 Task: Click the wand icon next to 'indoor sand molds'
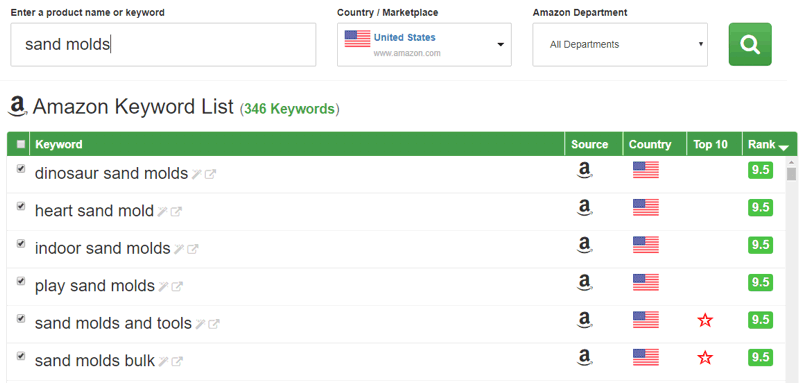[x=179, y=249]
